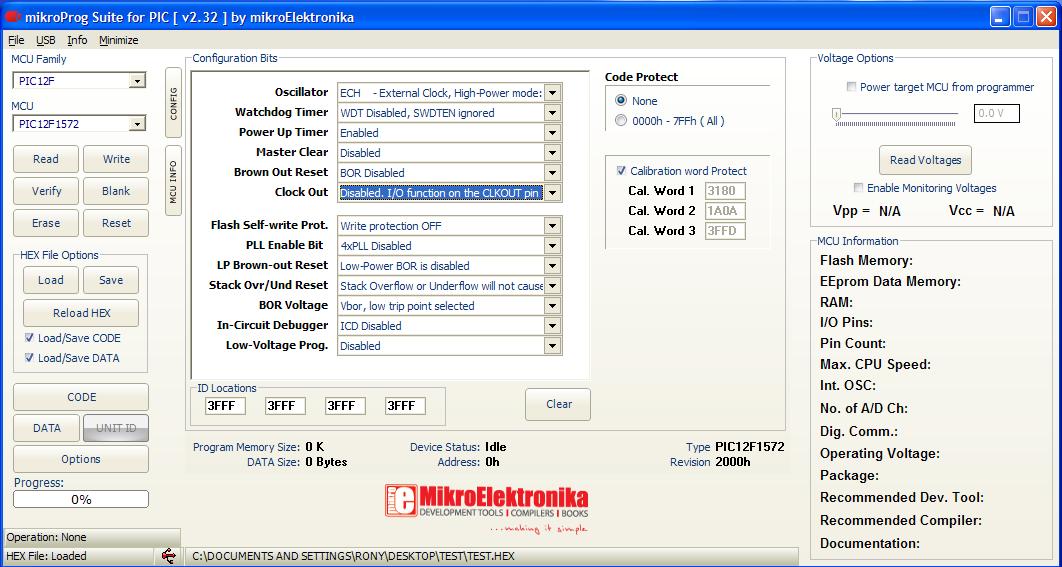Select the CONFIG vertical tab
The image size is (1062, 567).
pyautogui.click(x=173, y=103)
